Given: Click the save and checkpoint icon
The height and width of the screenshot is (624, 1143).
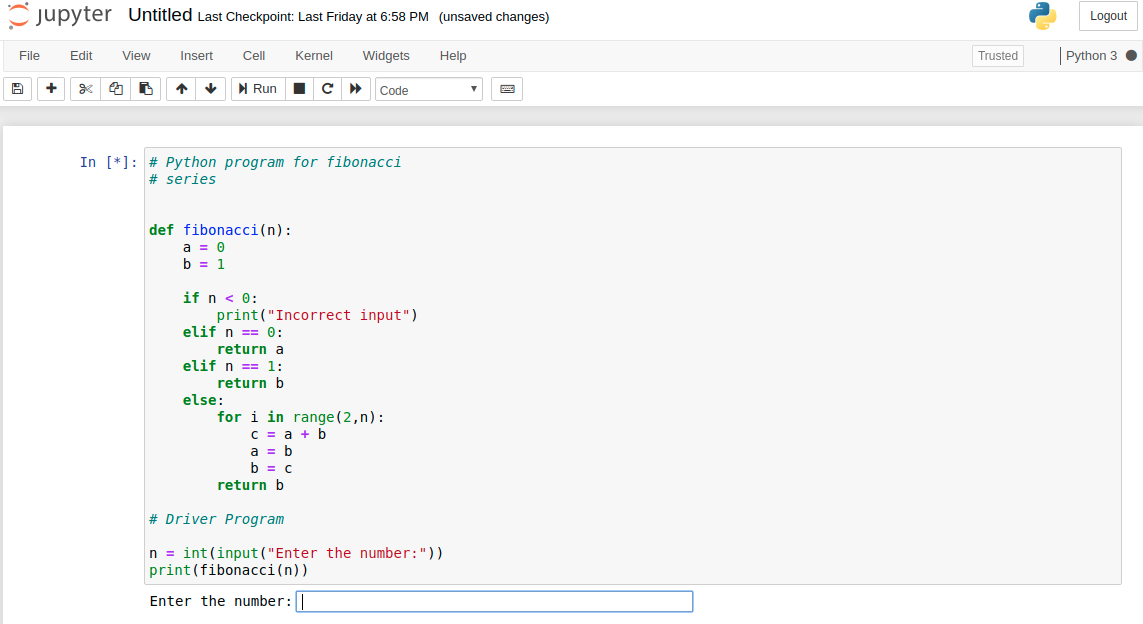Looking at the screenshot, I should (17, 89).
